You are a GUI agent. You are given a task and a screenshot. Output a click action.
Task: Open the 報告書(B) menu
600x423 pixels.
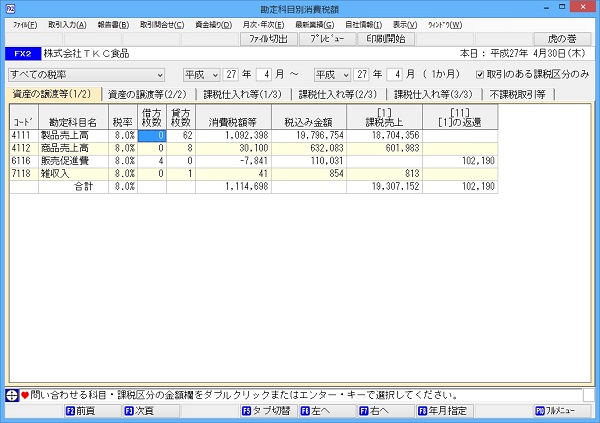tap(113, 25)
